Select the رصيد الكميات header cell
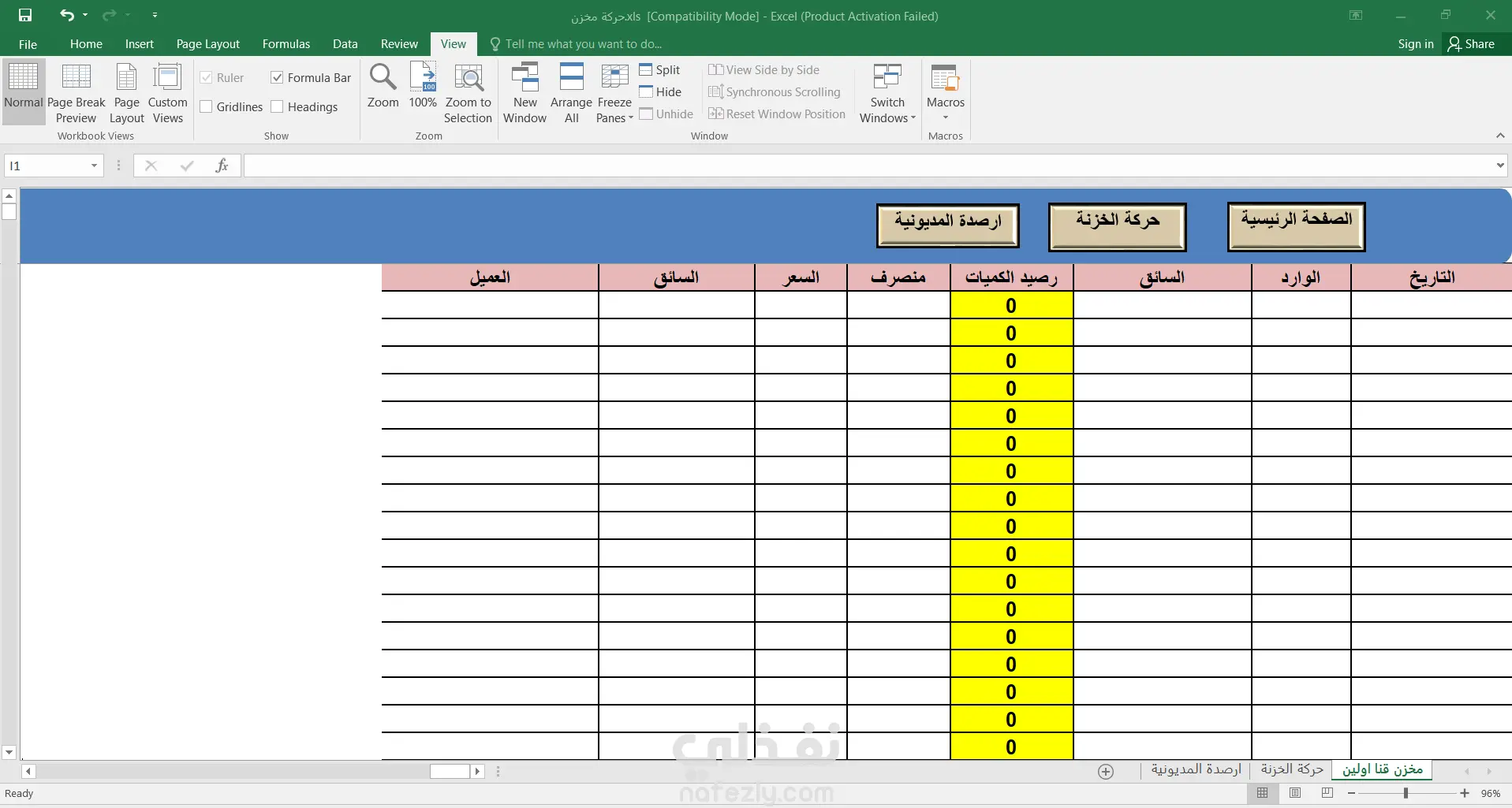1512x808 pixels. click(x=1012, y=277)
